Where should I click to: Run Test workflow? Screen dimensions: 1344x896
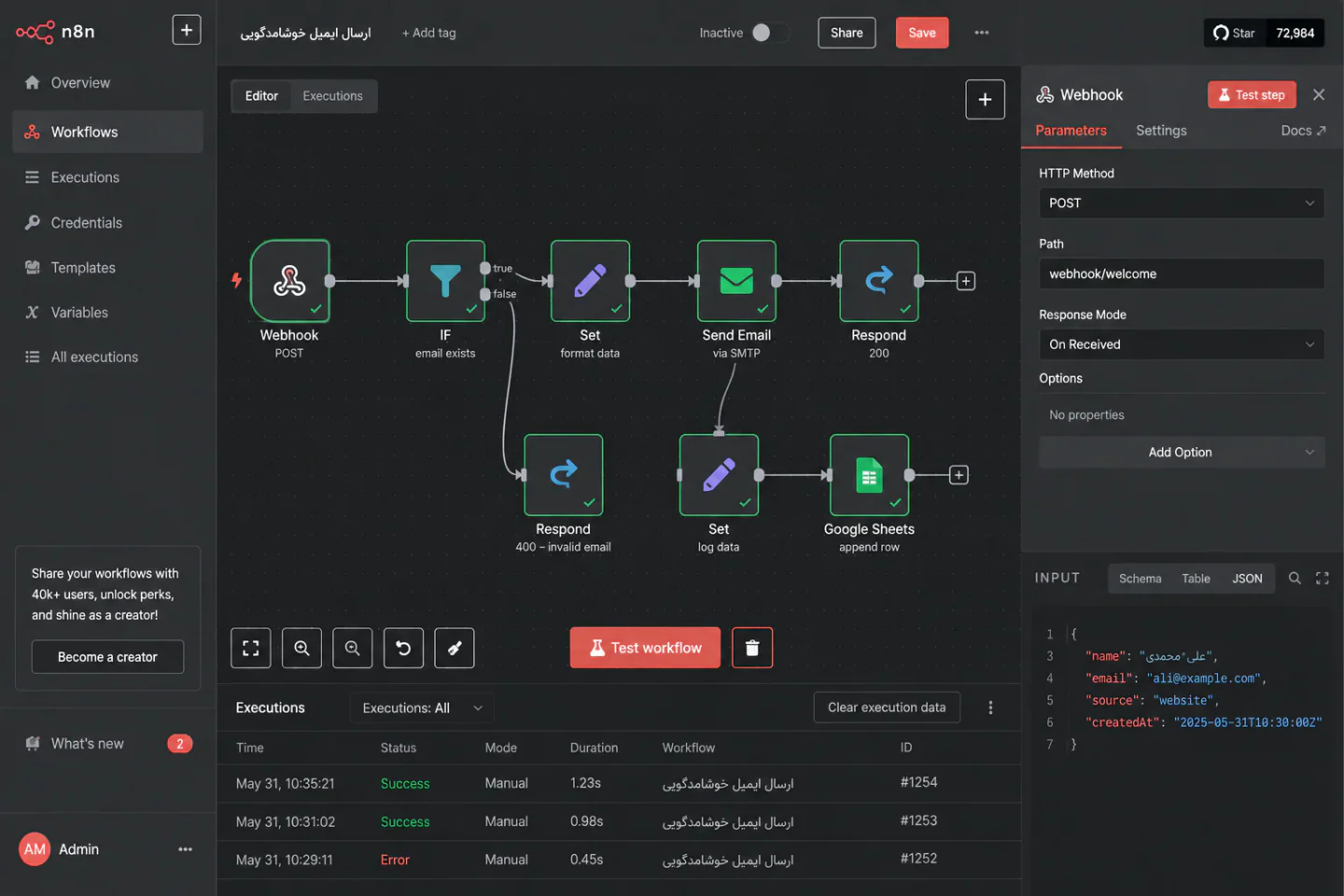[x=645, y=648]
